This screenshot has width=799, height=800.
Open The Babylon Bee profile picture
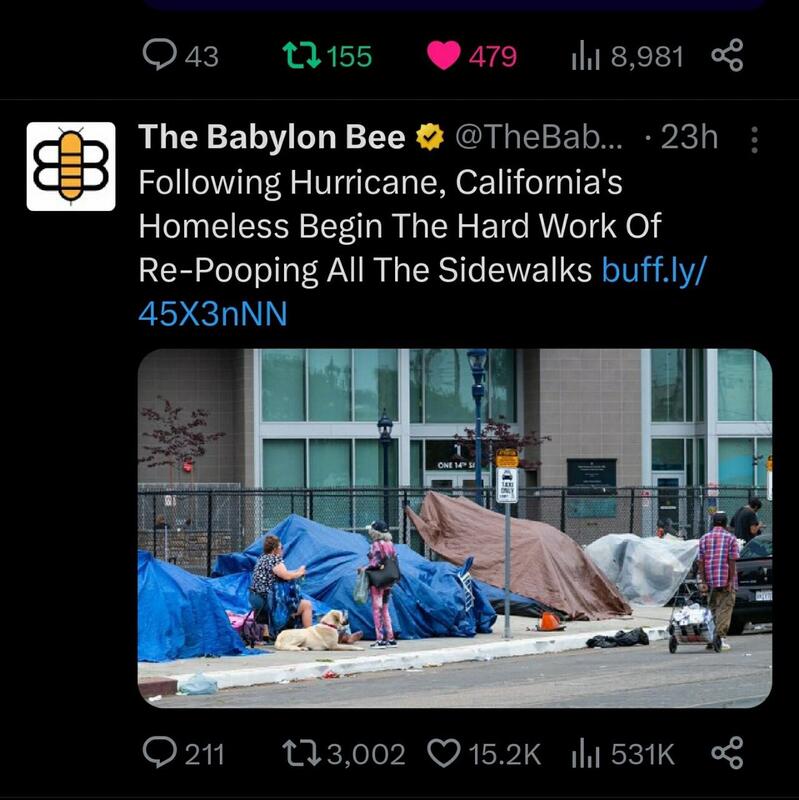point(71,166)
